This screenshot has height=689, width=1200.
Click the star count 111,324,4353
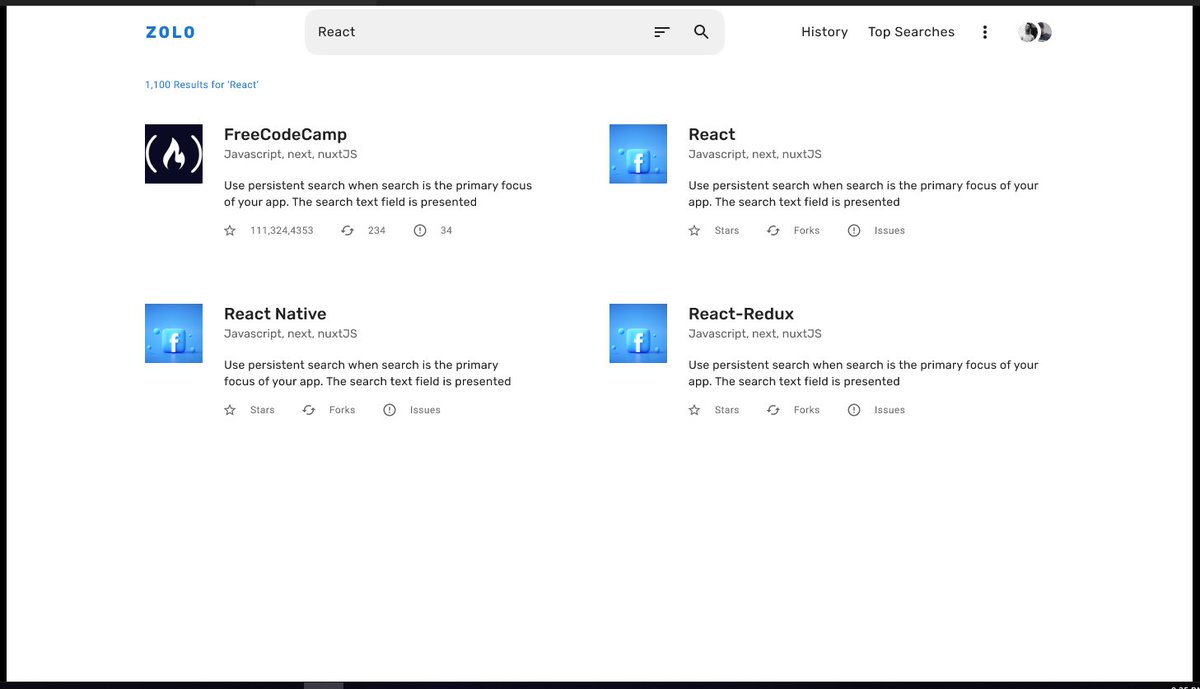[x=282, y=231]
